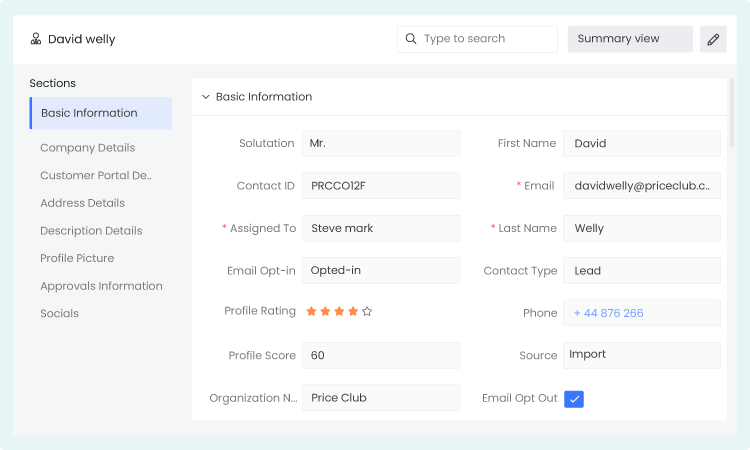
Task: Open the Address Details section
Action: (x=82, y=203)
